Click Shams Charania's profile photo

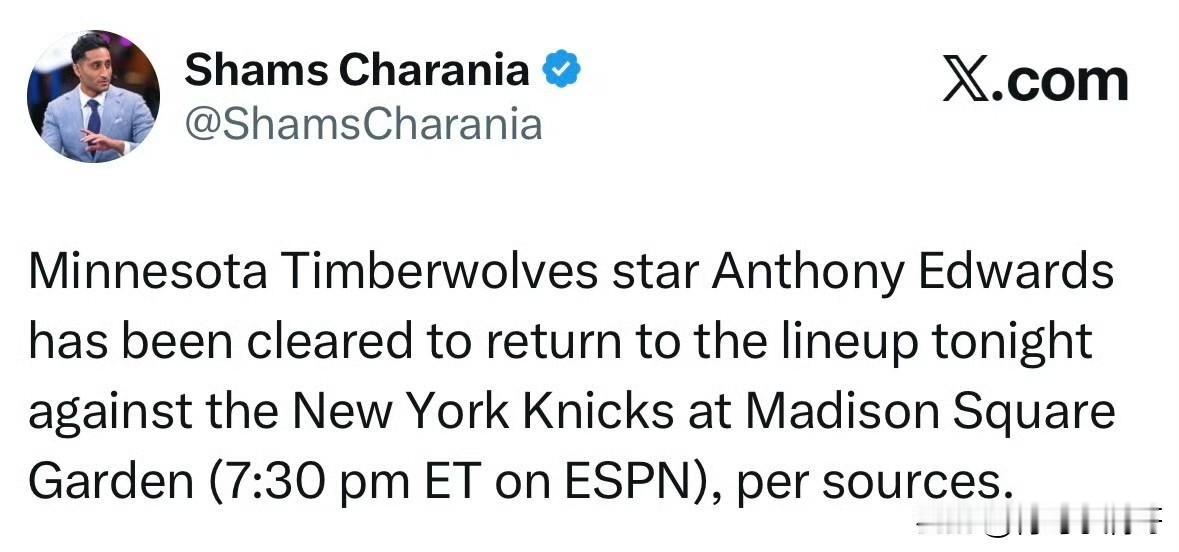94,97
